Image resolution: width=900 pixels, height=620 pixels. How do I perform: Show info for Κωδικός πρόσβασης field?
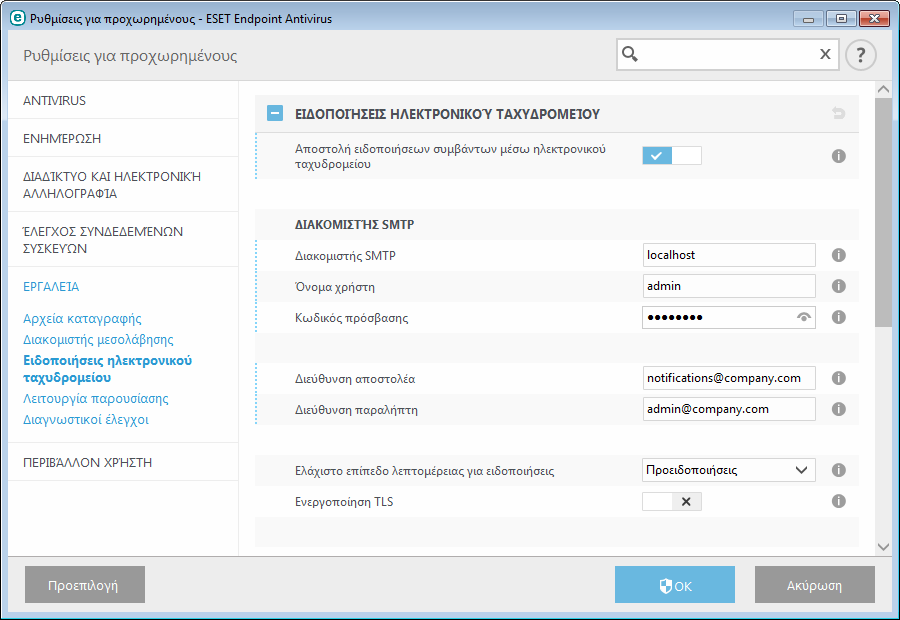[x=839, y=317]
